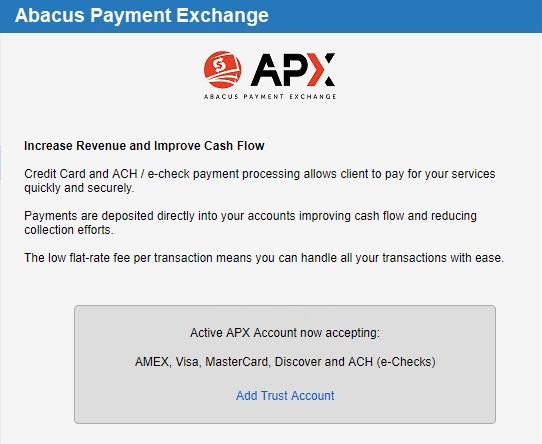Image resolution: width=542 pixels, height=444 pixels.
Task: Click the faint hidden text atop the gray box
Action: (272, 313)
